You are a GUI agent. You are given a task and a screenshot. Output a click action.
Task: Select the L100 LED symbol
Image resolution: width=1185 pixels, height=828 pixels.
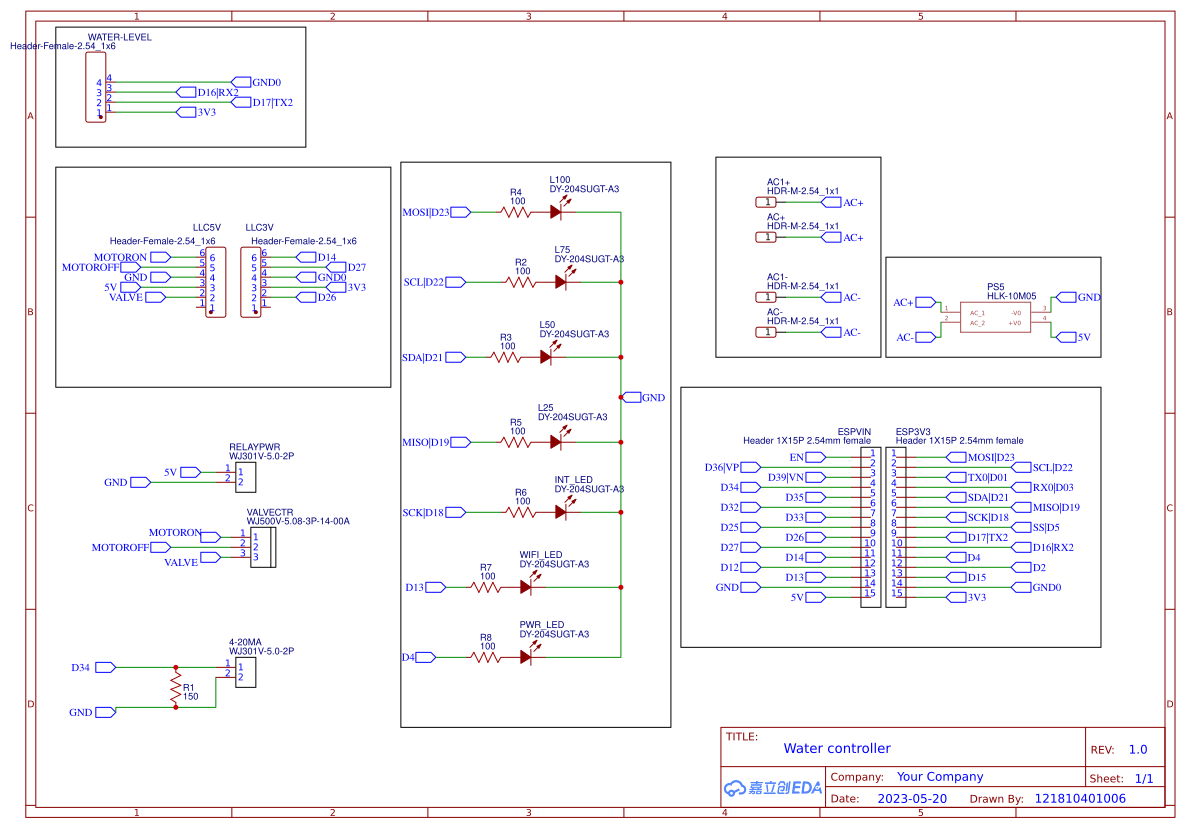pyautogui.click(x=557, y=211)
